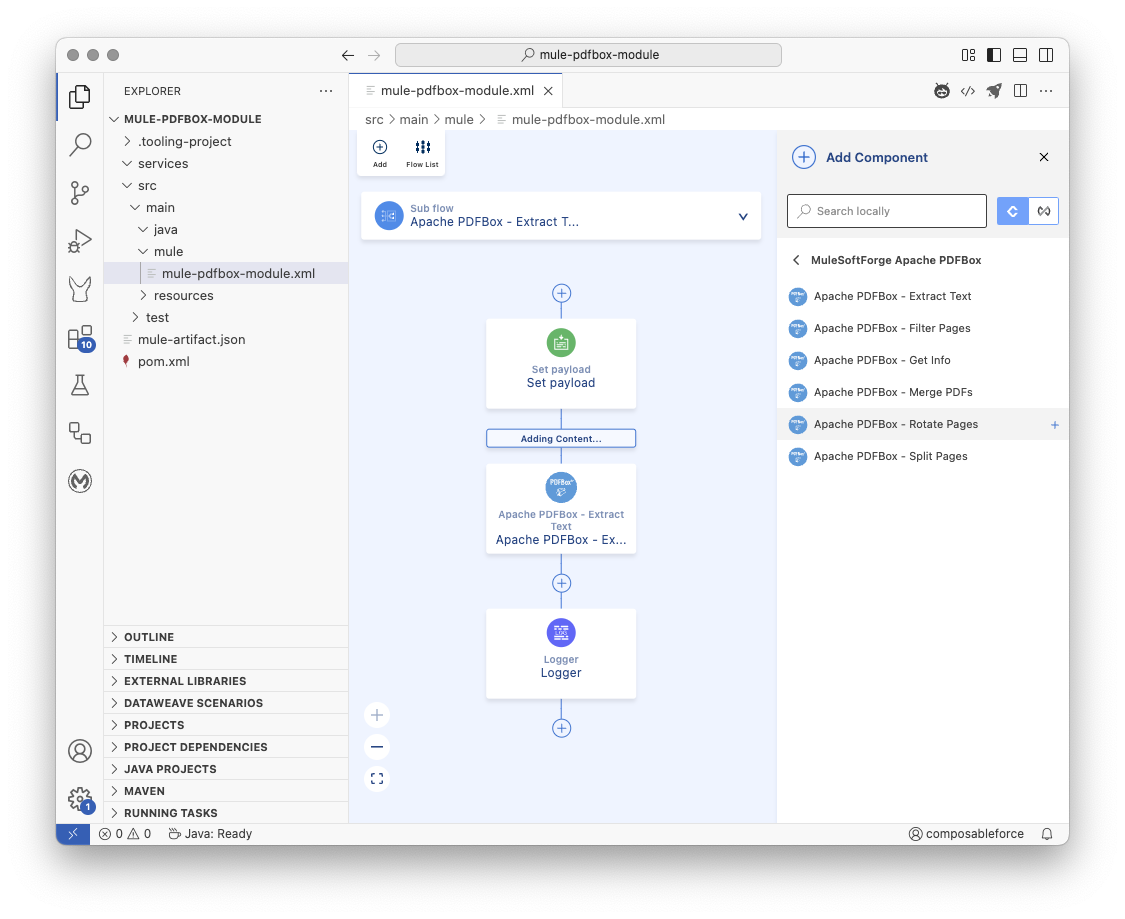
Task: Add Apache PDFBox - Merge PDFs component
Action: point(892,392)
